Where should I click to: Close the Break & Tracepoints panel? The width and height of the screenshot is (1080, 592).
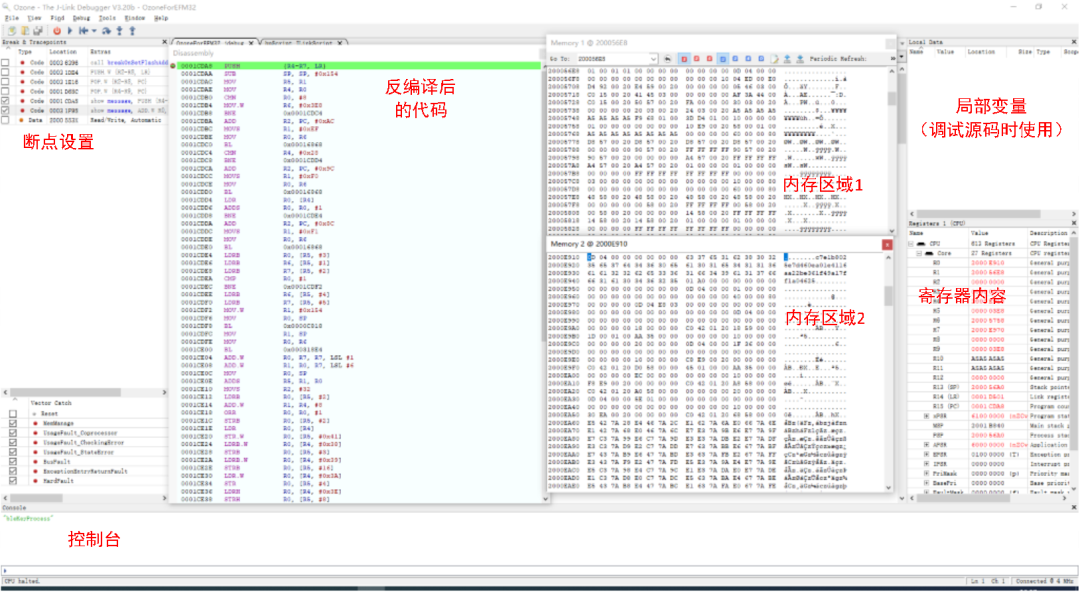pos(164,43)
